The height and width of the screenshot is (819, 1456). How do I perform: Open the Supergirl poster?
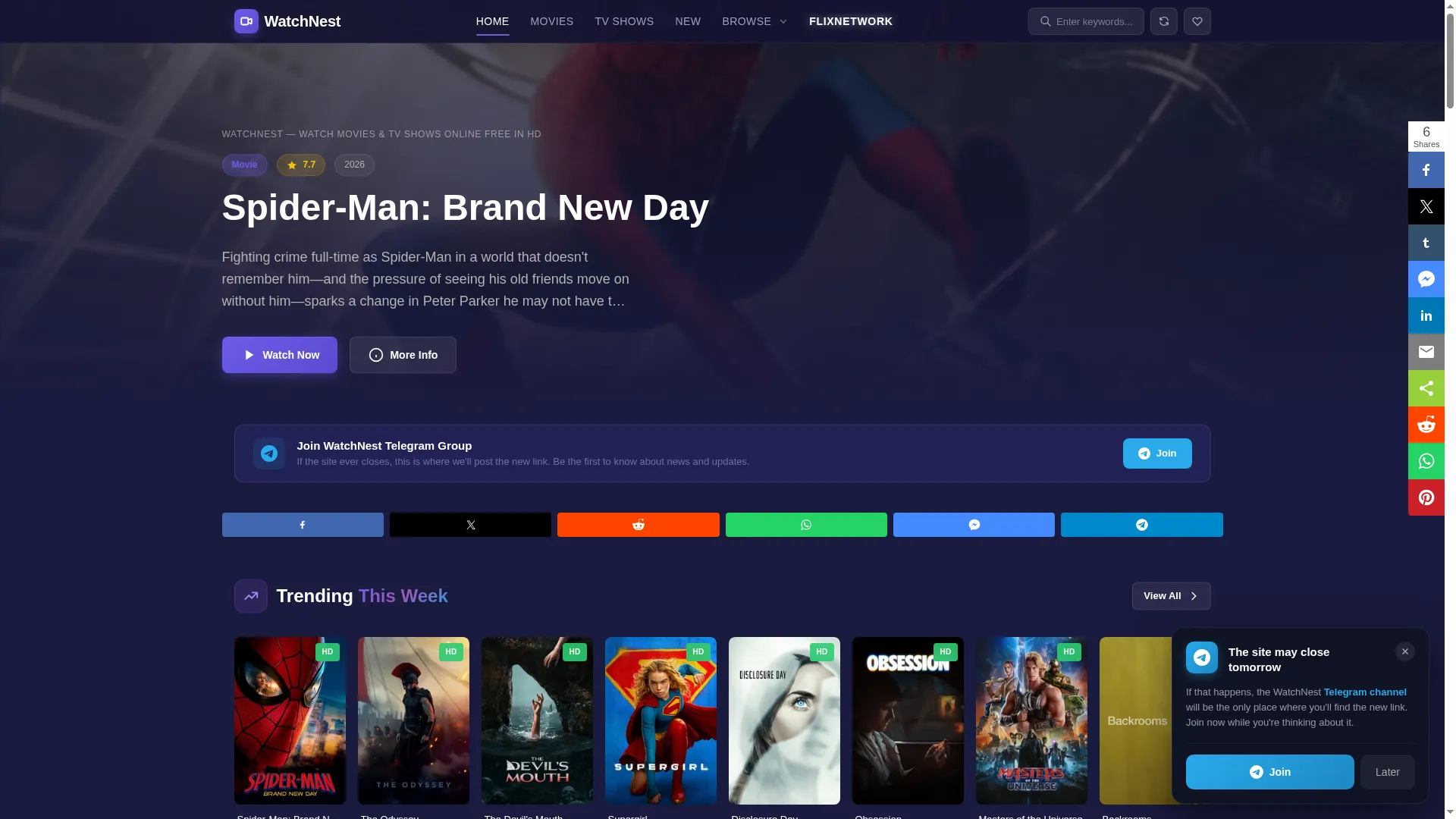tap(661, 720)
